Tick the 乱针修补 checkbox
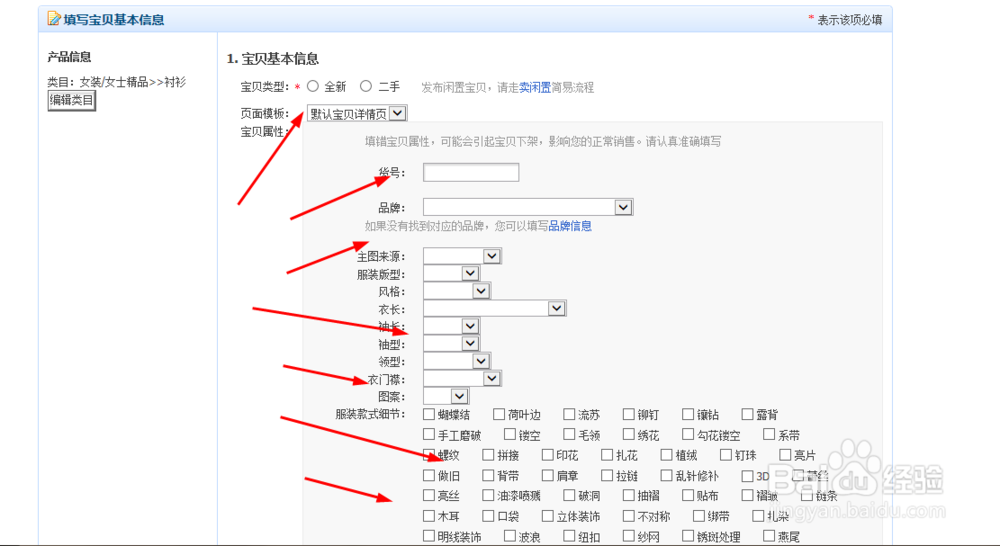This screenshot has height=546, width=1000. click(666, 475)
